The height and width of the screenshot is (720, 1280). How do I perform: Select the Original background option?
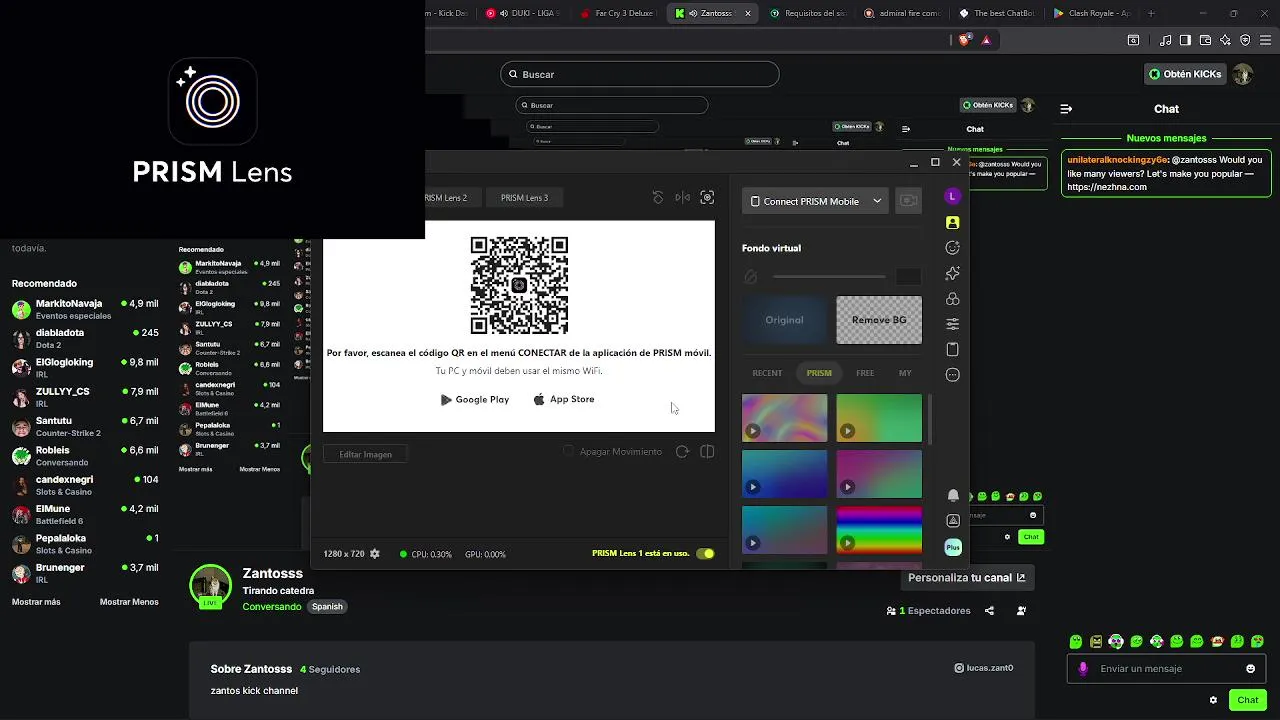pos(784,320)
